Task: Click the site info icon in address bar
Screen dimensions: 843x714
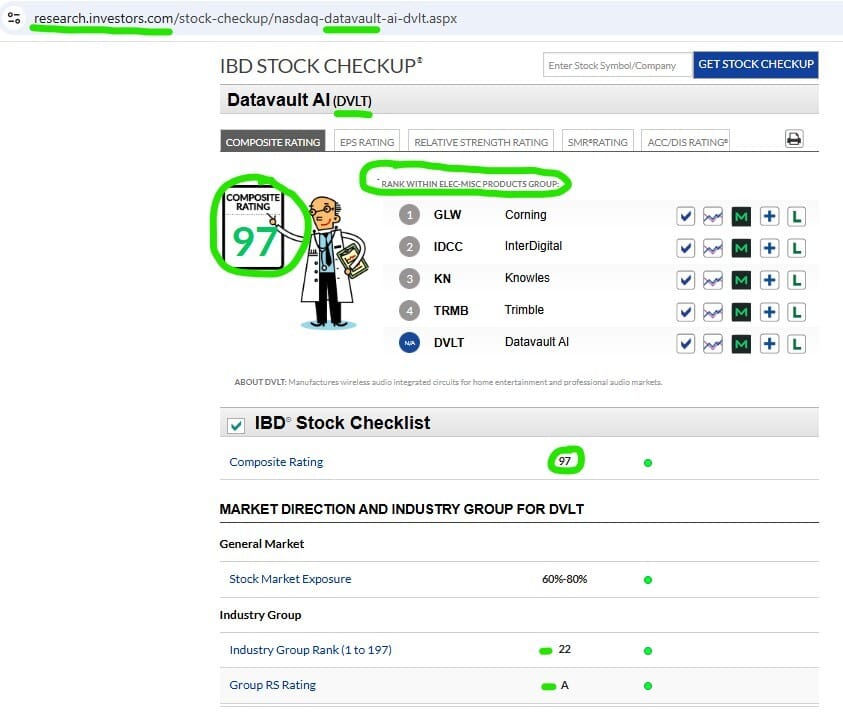Action: coord(15,18)
